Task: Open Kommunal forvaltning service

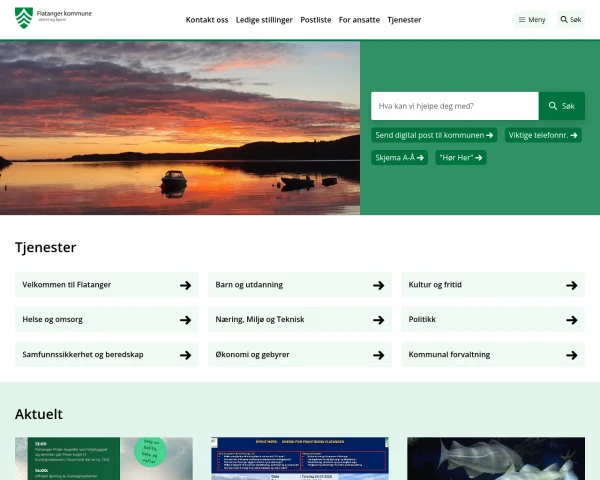Action: [493, 355]
